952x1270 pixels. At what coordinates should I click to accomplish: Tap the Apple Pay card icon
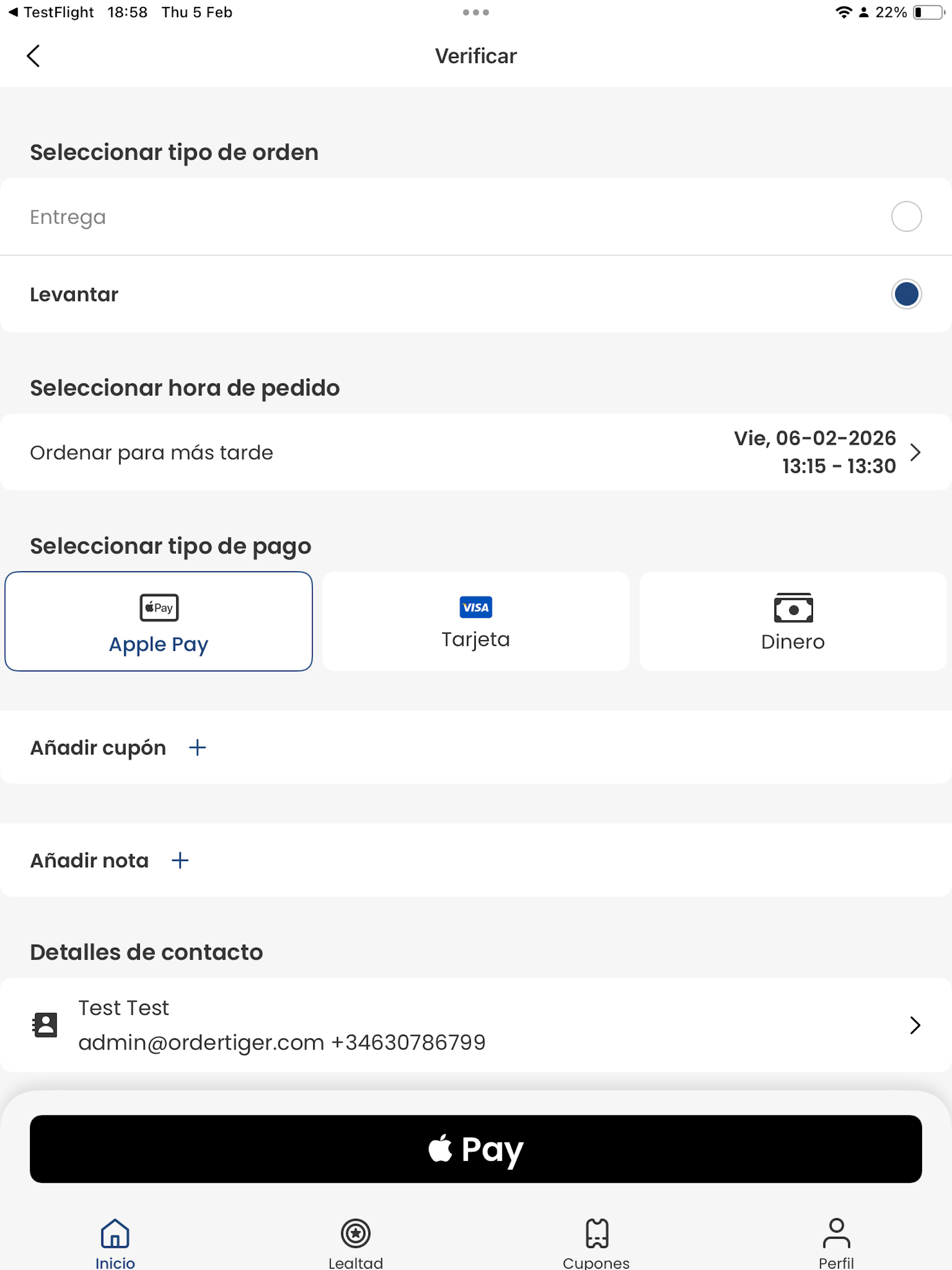[x=159, y=607]
